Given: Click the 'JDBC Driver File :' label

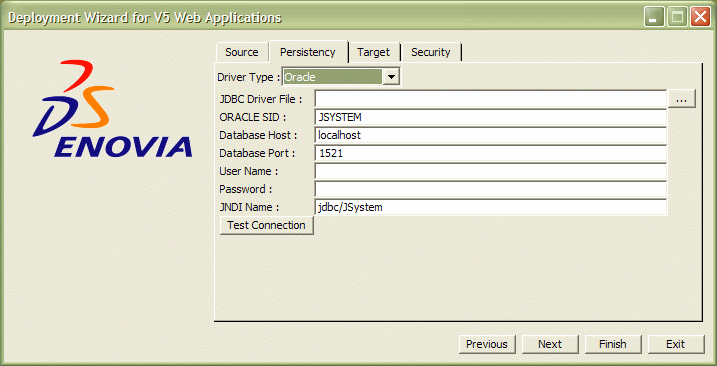Looking at the screenshot, I should [261, 99].
